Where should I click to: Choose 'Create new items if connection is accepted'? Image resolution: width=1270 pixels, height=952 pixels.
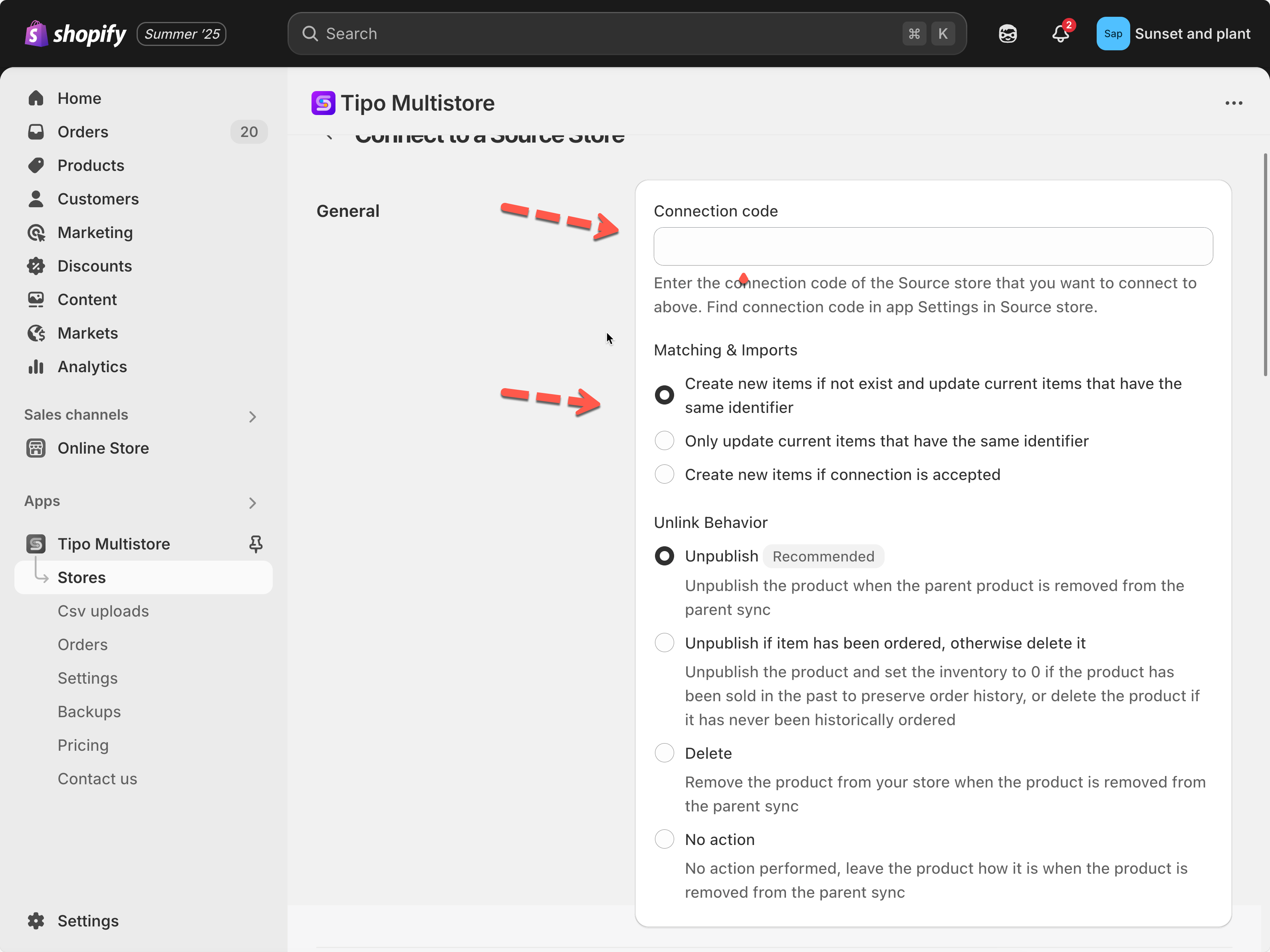[664, 474]
